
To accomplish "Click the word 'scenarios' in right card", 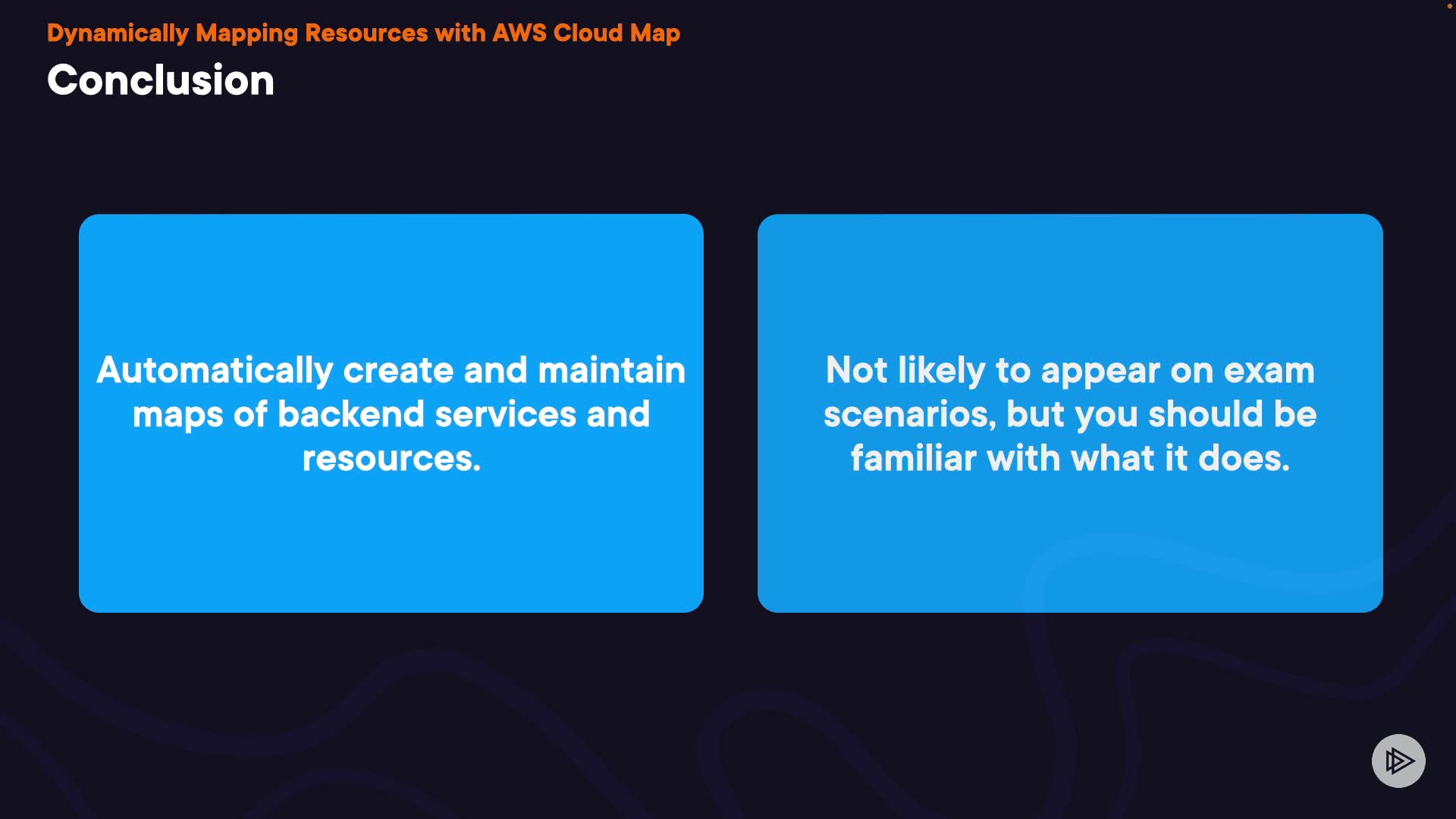I will (x=908, y=414).
